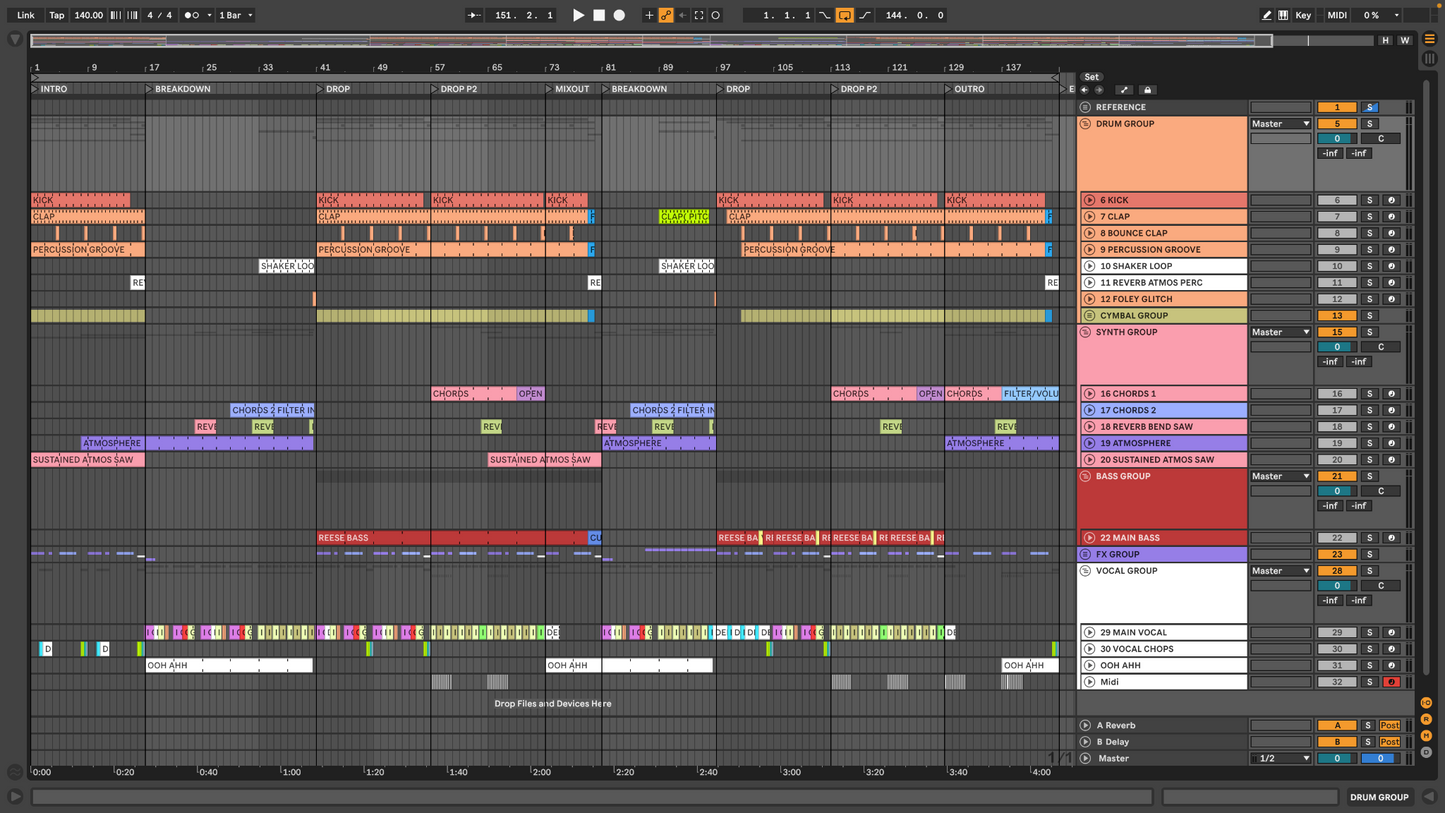Switch to Session View selector icon
Image resolution: width=1445 pixels, height=813 pixels.
(x=1430, y=58)
